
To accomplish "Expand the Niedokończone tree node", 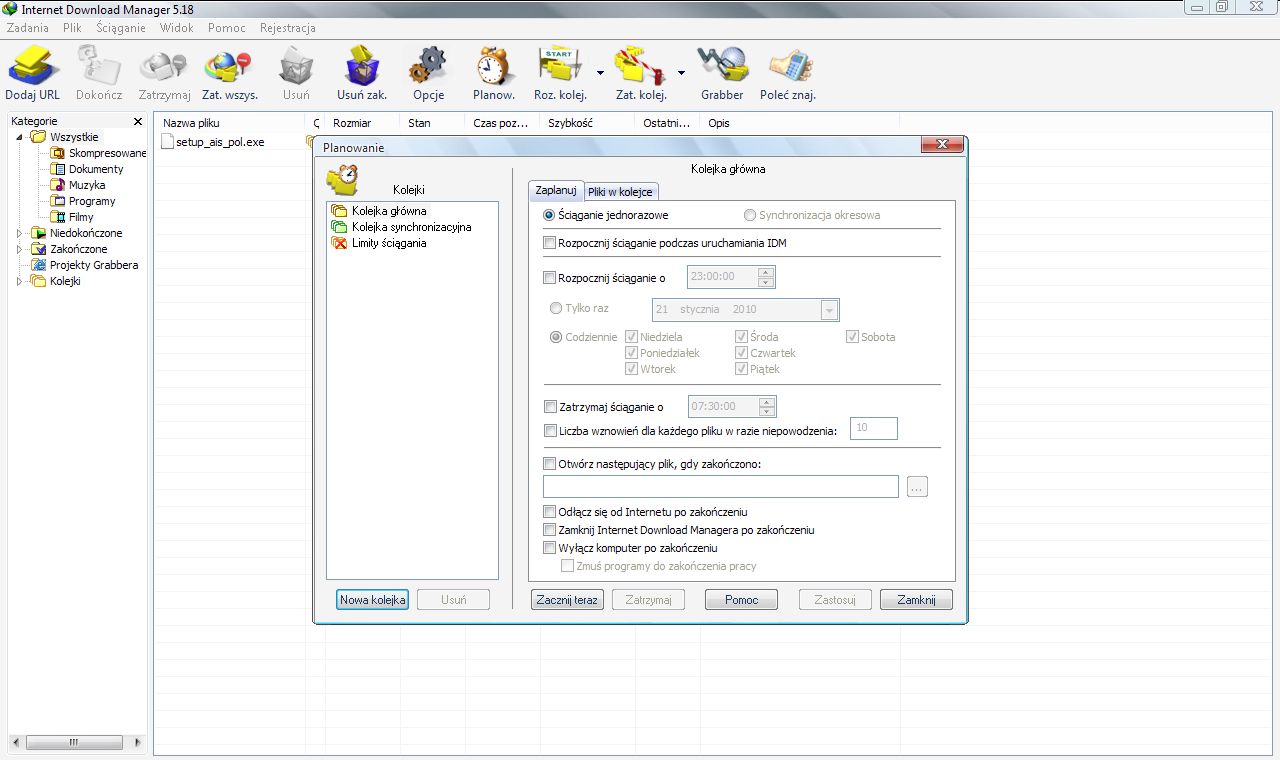I will 20,233.
